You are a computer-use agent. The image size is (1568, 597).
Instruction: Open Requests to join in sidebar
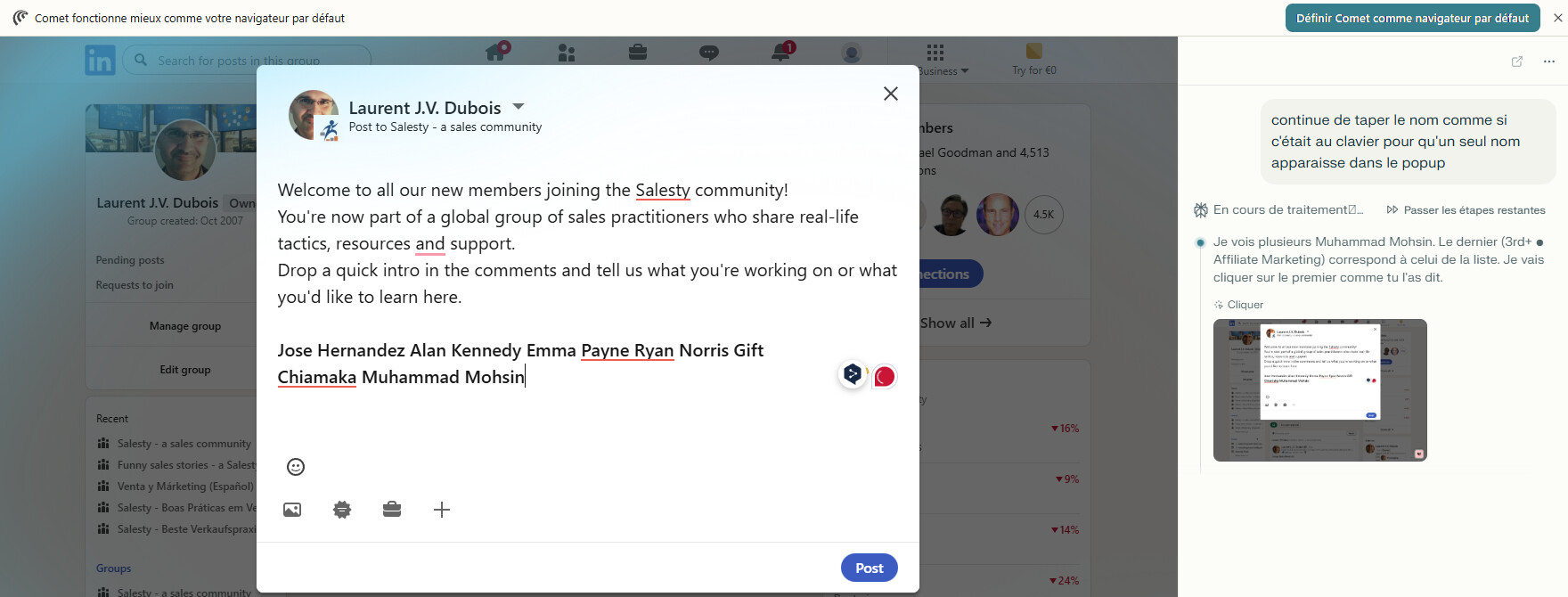[135, 285]
